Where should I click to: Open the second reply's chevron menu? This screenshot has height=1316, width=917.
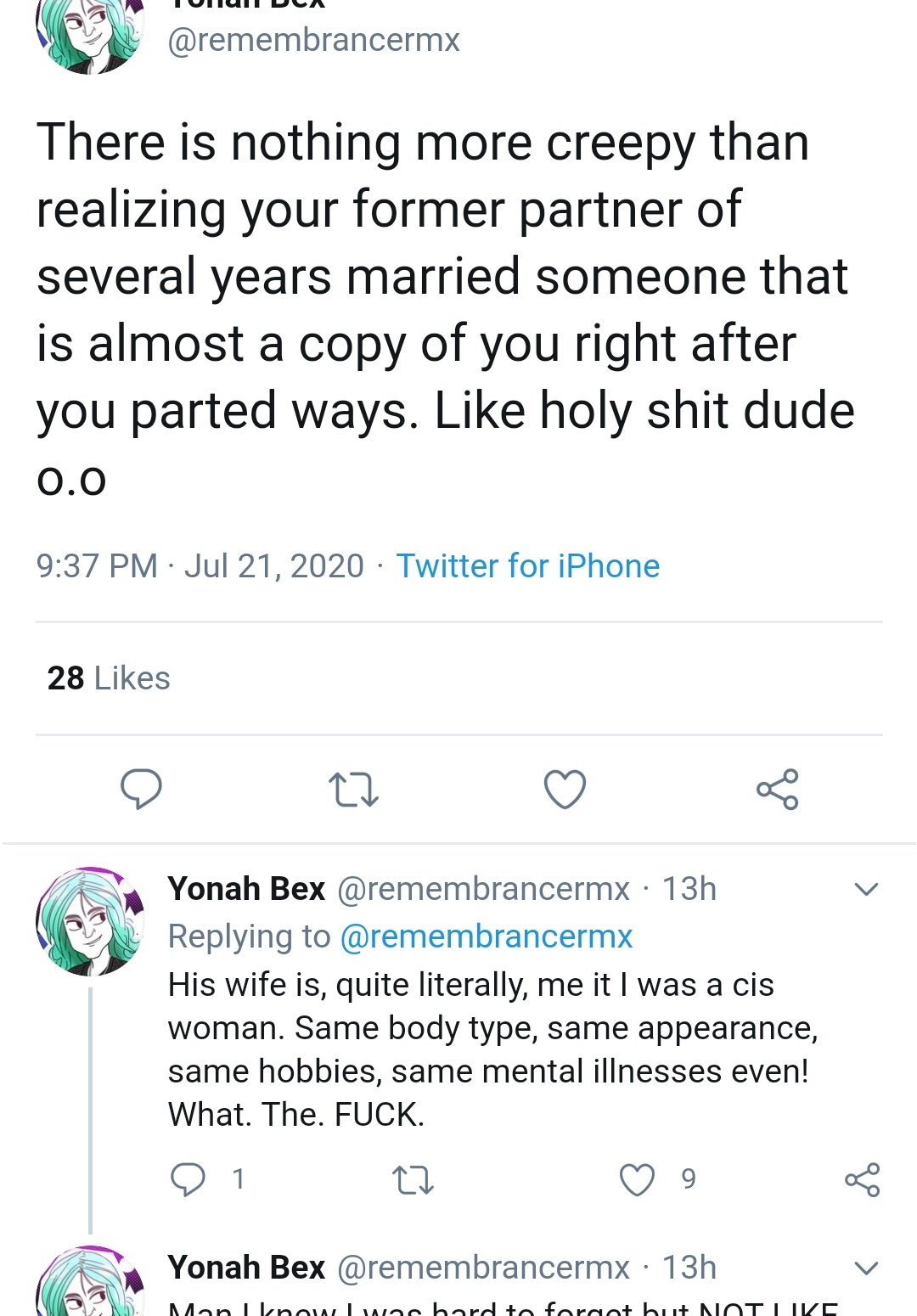[x=865, y=1268]
